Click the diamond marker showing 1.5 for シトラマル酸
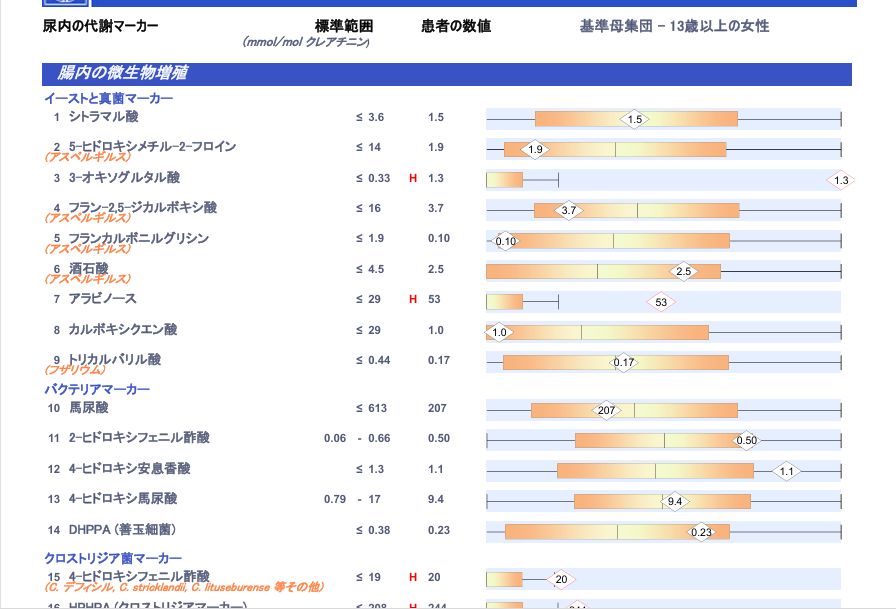This screenshot has height=609, width=896. click(x=634, y=119)
